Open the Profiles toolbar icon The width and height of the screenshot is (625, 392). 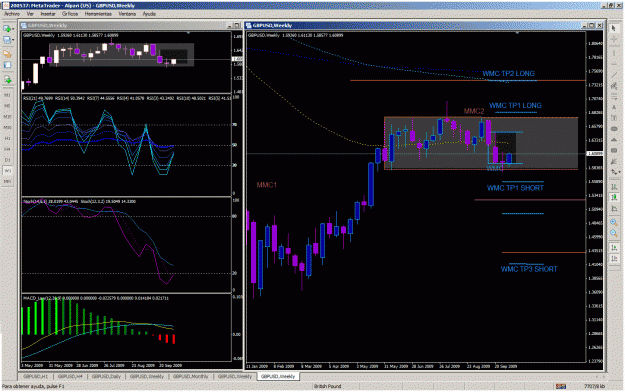(x=7, y=40)
